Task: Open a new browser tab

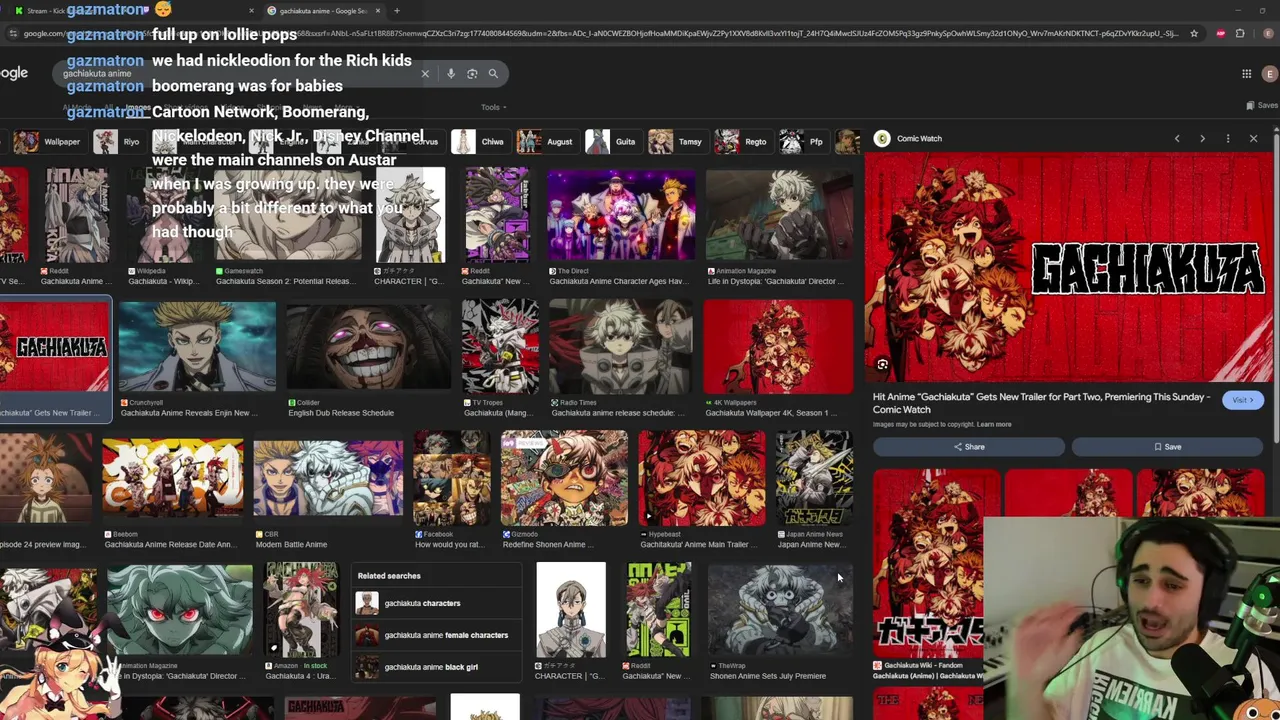Action: click(397, 11)
